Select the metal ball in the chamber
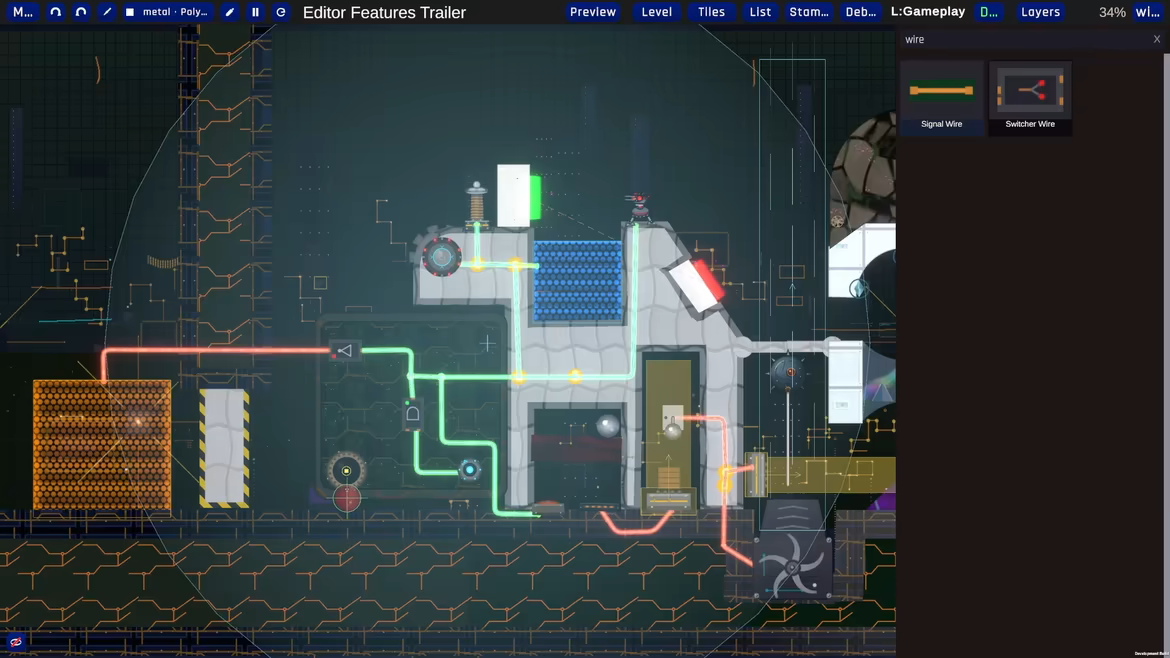This screenshot has height=658, width=1170. point(607,425)
